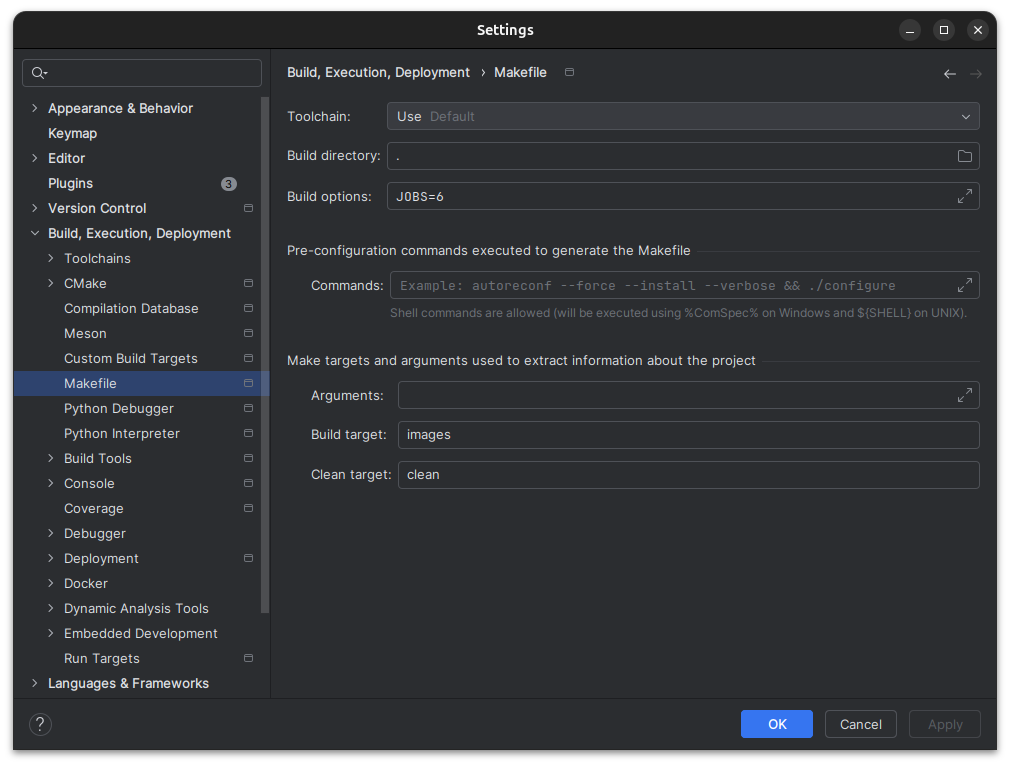Viewport: 1010px width, 766px height.
Task: Expand the Debugger node
Action: coord(51,533)
